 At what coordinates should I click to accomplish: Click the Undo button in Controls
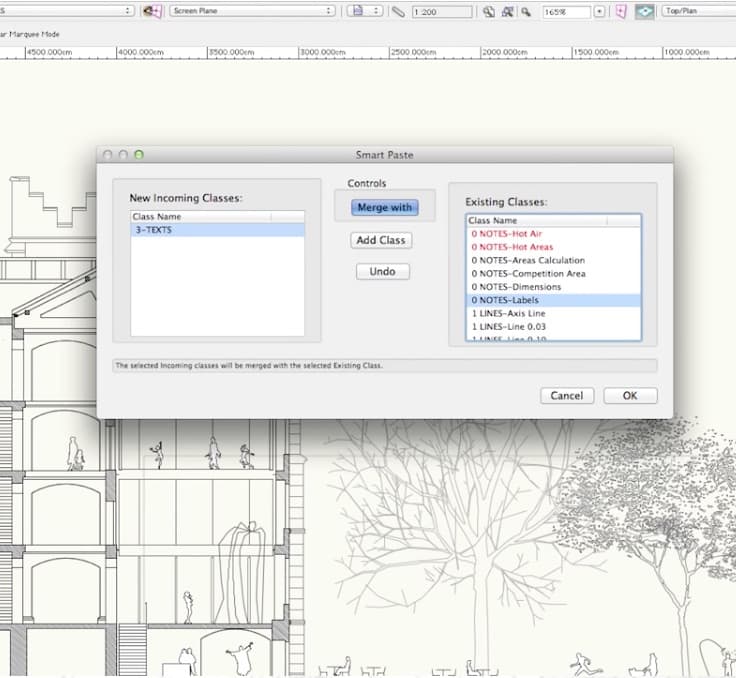click(x=383, y=271)
